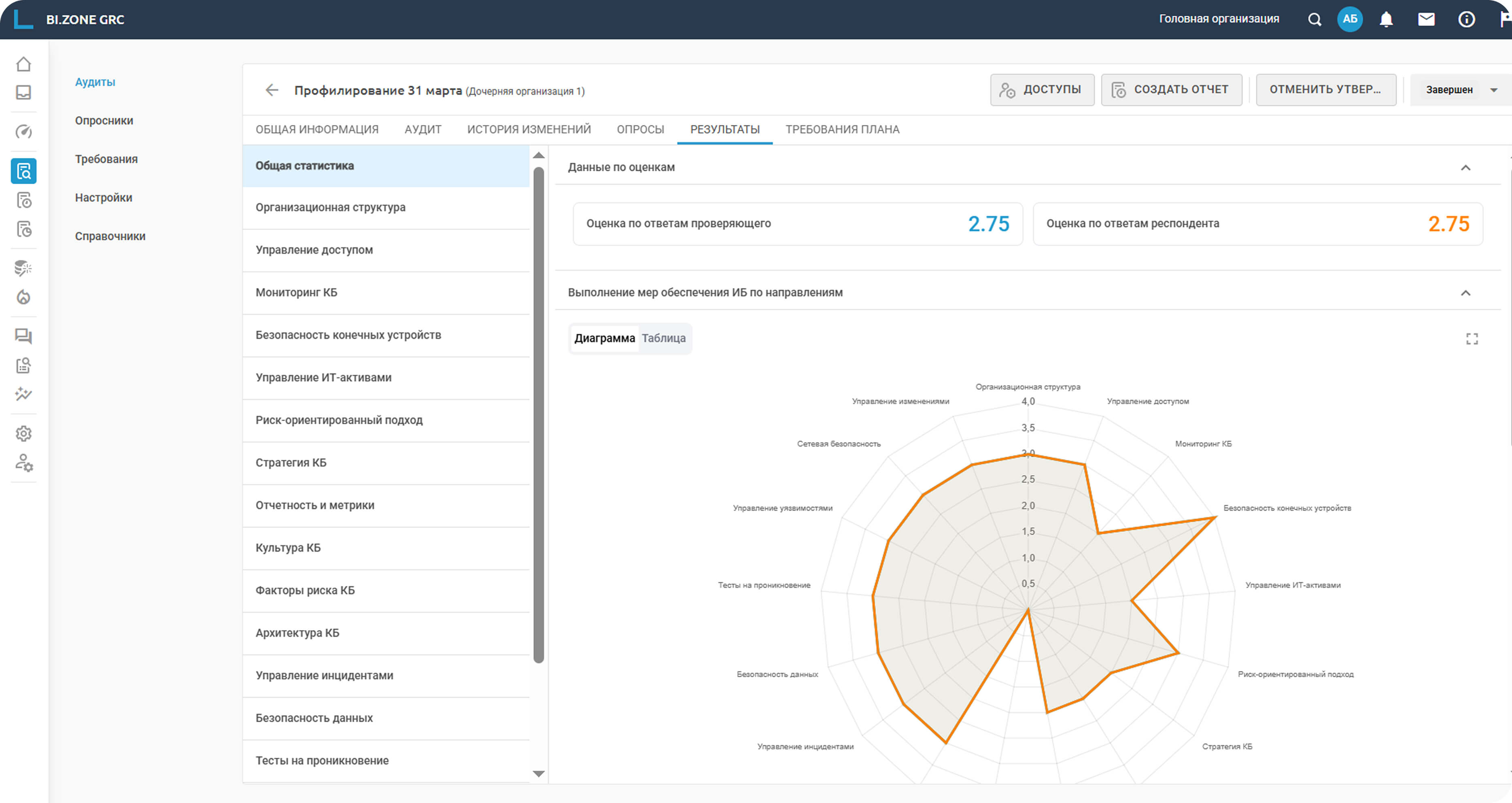Click the category list scrollbar thumb

539,415
